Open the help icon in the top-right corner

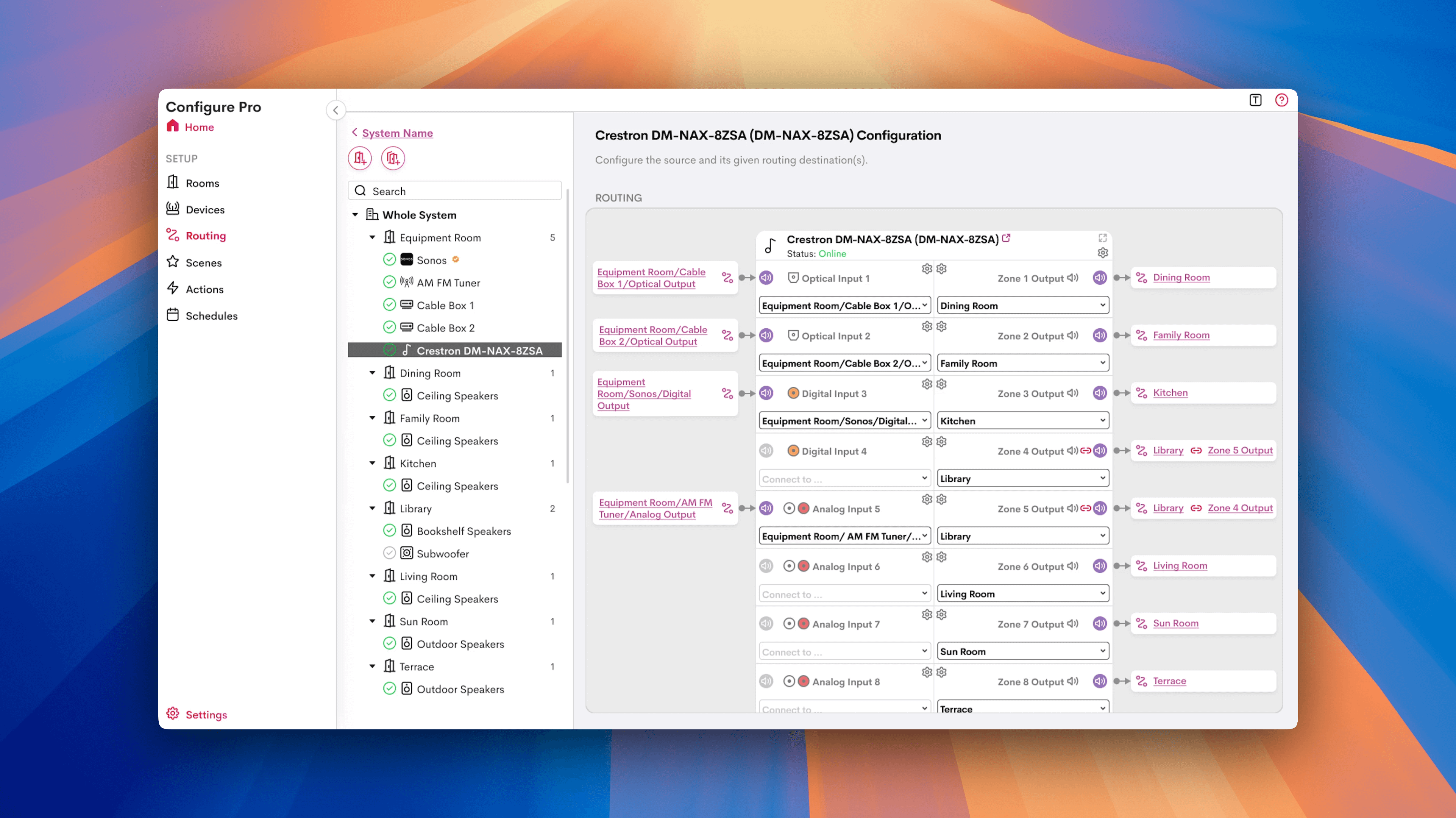point(1281,100)
